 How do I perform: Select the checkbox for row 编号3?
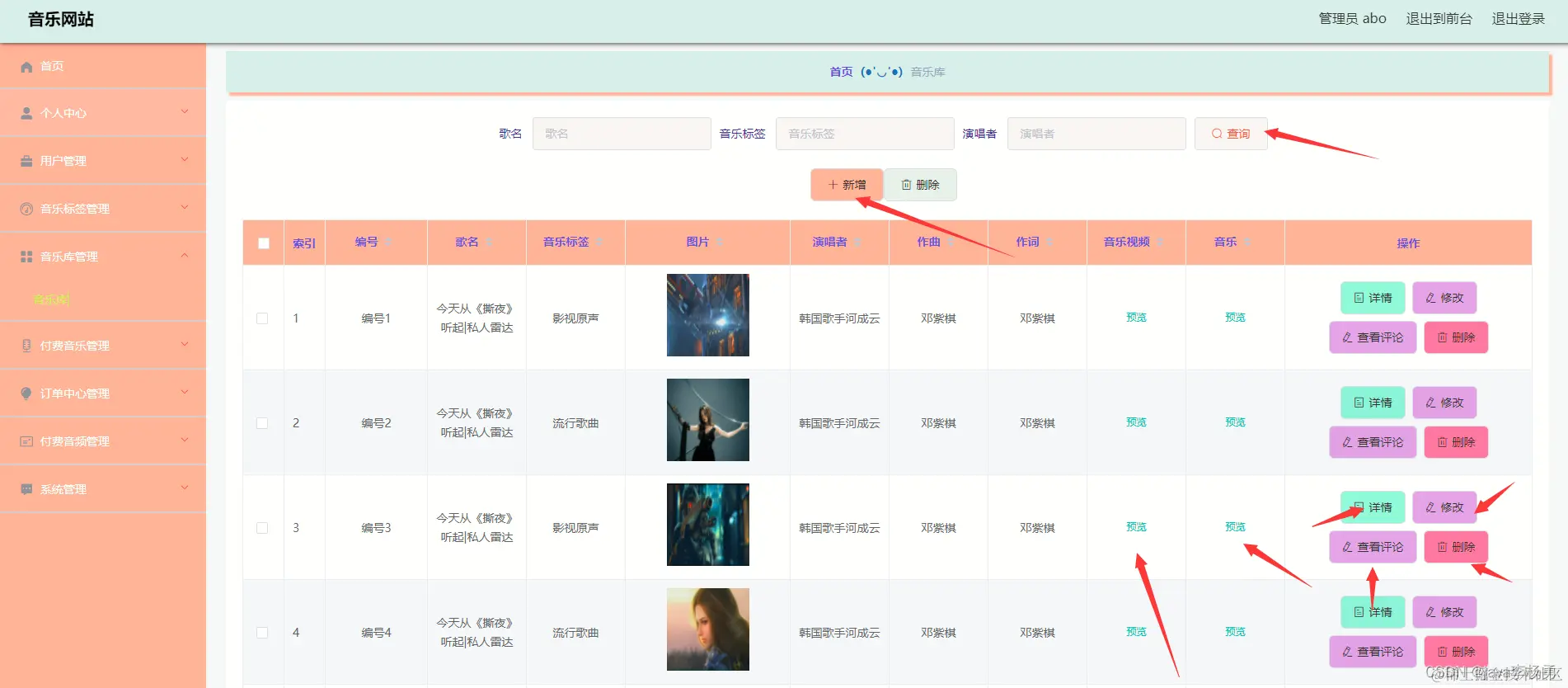[x=262, y=528]
